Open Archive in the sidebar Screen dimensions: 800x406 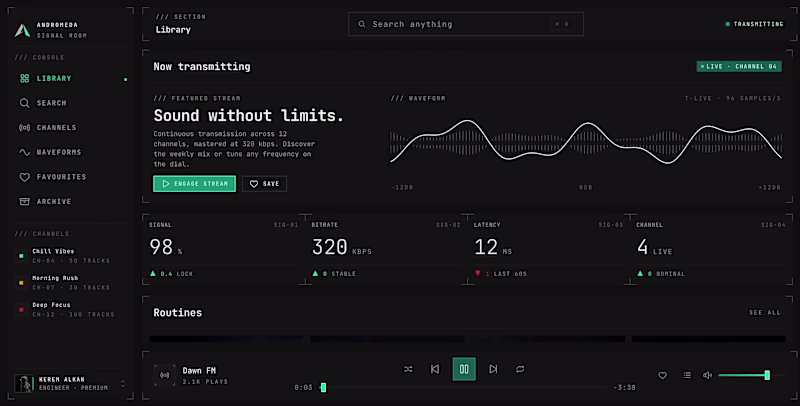pyautogui.click(x=71, y=201)
